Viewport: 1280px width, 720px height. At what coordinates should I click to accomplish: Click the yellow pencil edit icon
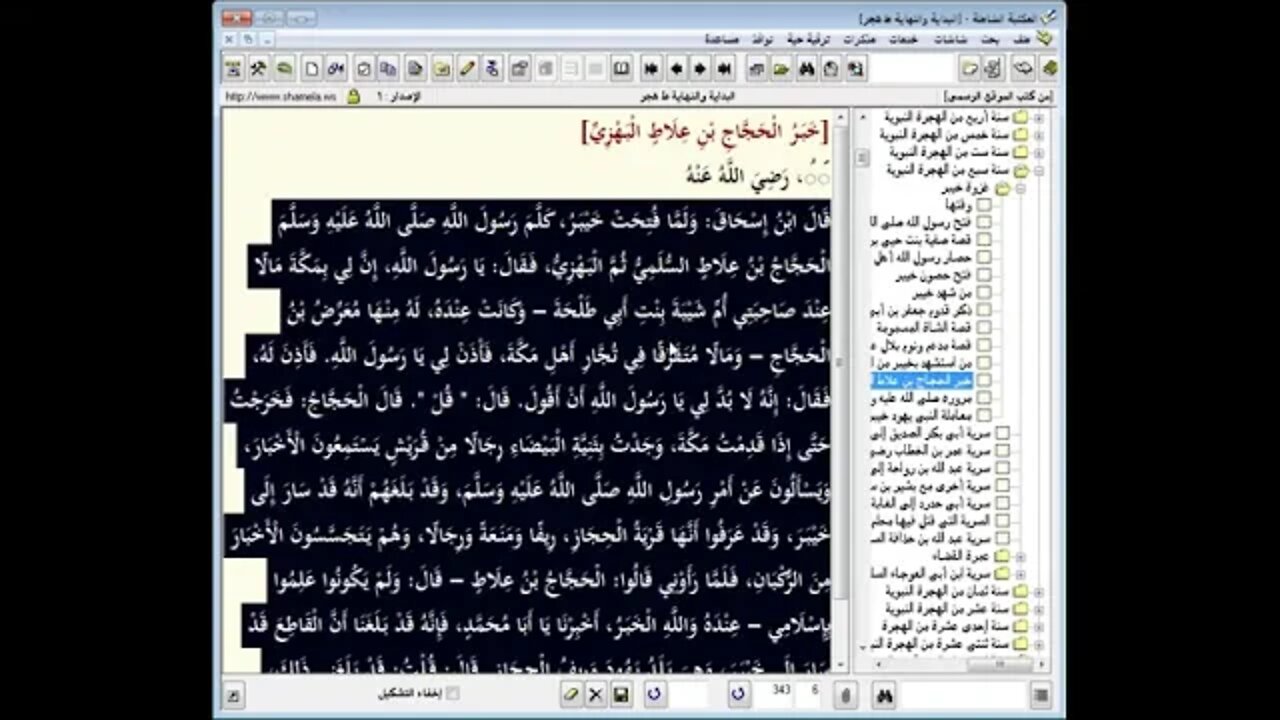coord(467,68)
